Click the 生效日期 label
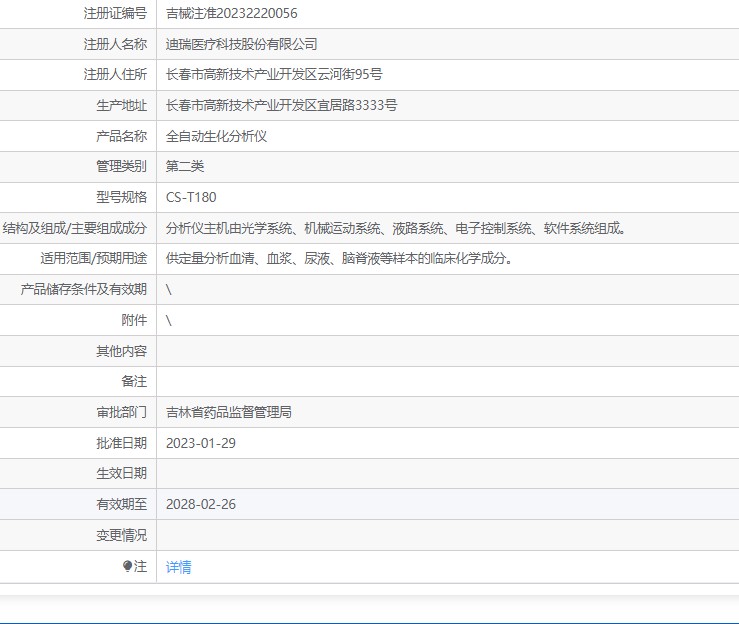Viewport: 739px width, 624px height. (122, 473)
